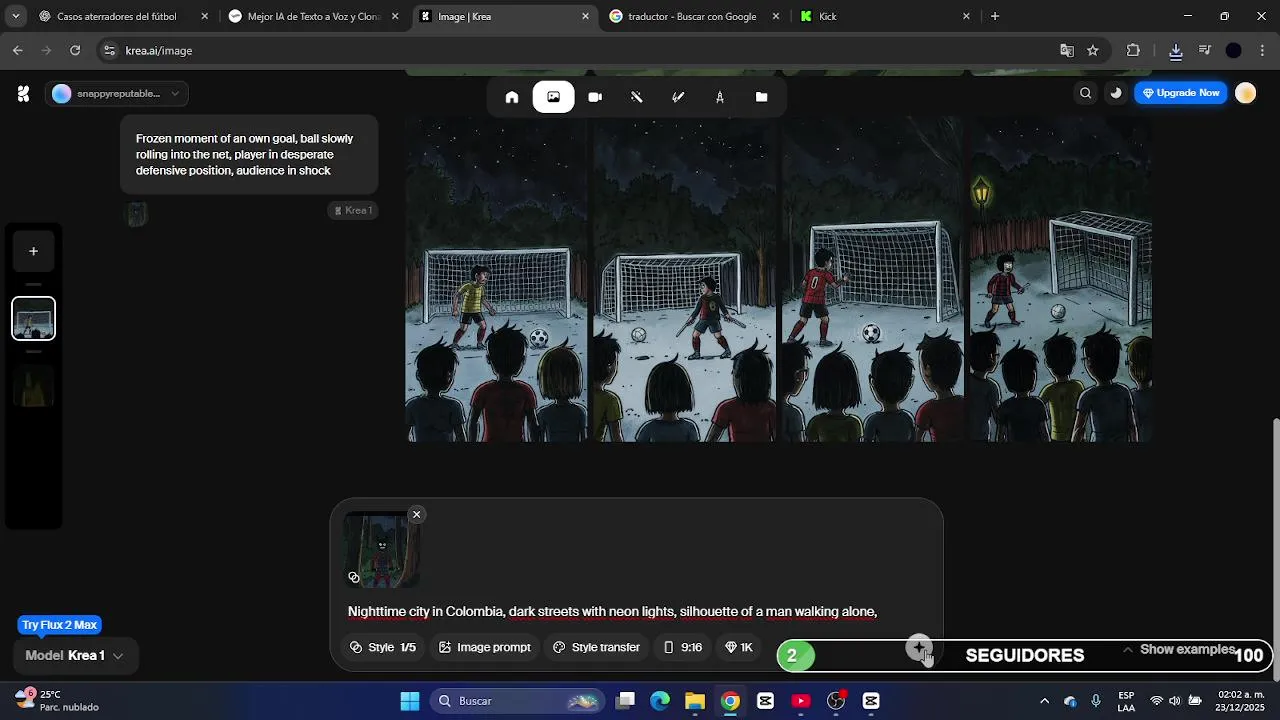The width and height of the screenshot is (1280, 720).
Task: Open the yellow-shirt player generated image
Action: pyautogui.click(x=497, y=279)
